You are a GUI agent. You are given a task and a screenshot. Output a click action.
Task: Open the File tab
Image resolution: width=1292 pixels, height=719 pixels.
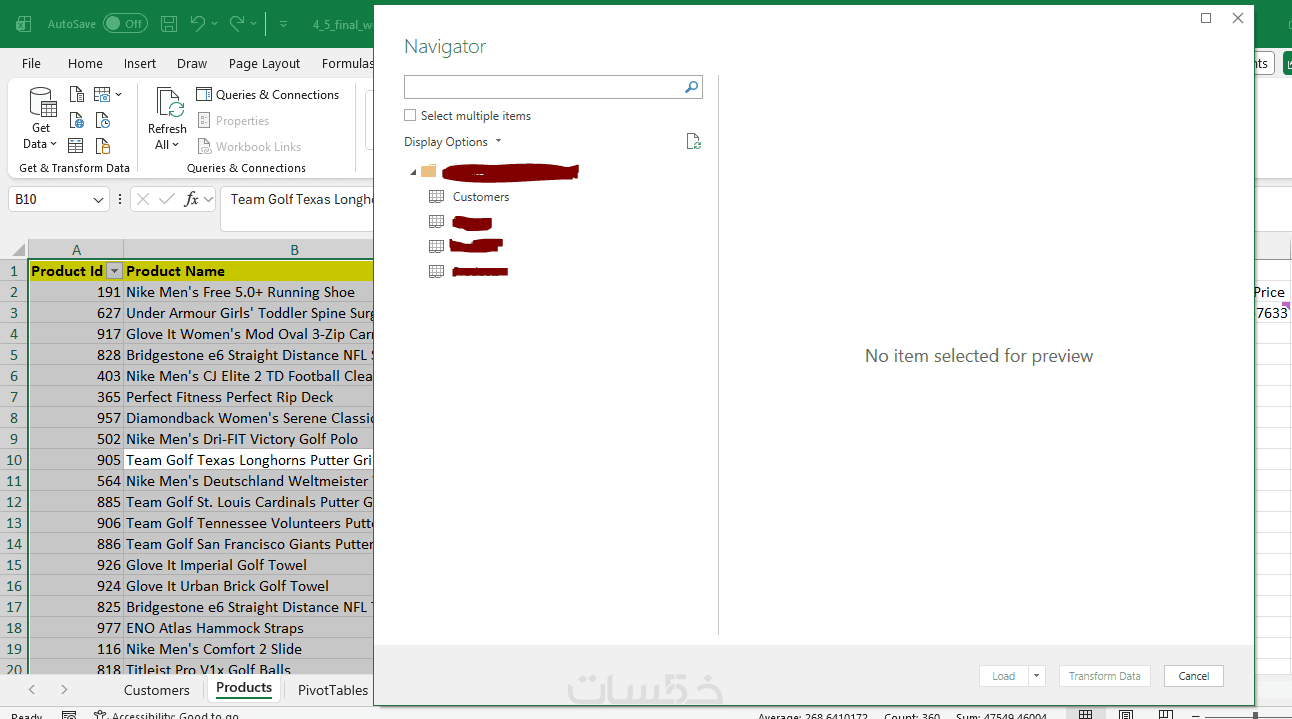pyautogui.click(x=31, y=63)
